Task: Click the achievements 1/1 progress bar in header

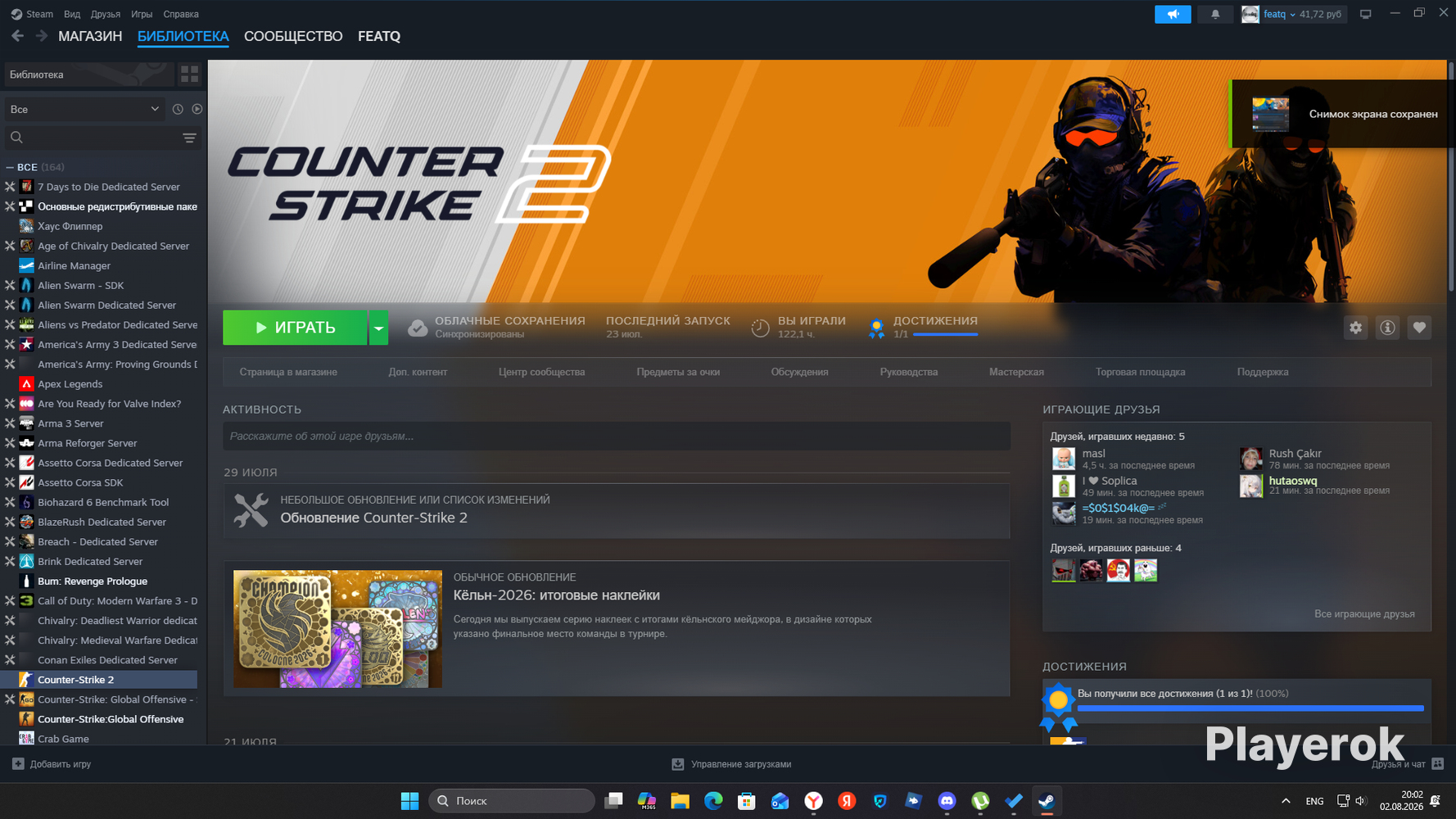Action: [945, 334]
